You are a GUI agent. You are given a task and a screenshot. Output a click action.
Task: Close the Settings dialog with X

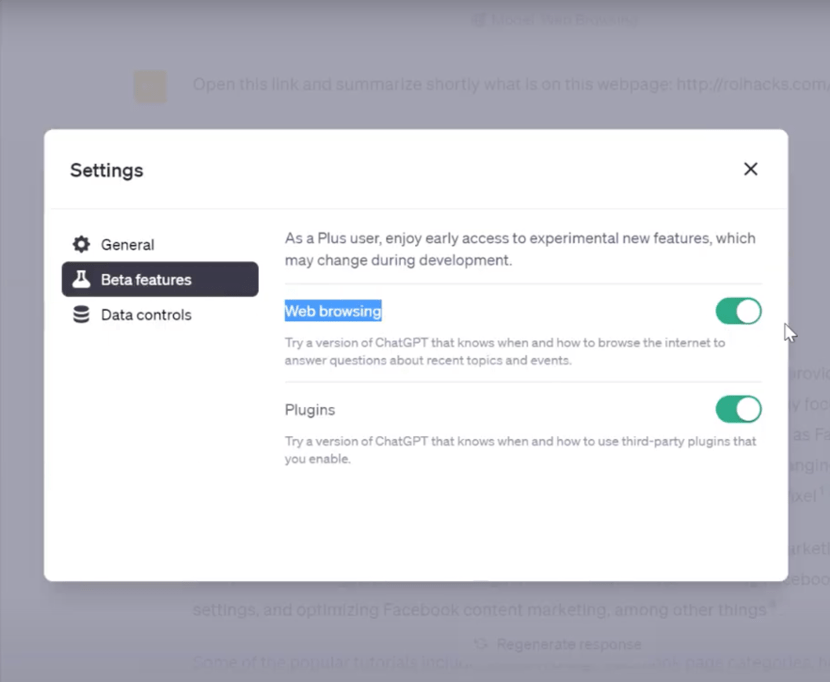click(x=750, y=169)
